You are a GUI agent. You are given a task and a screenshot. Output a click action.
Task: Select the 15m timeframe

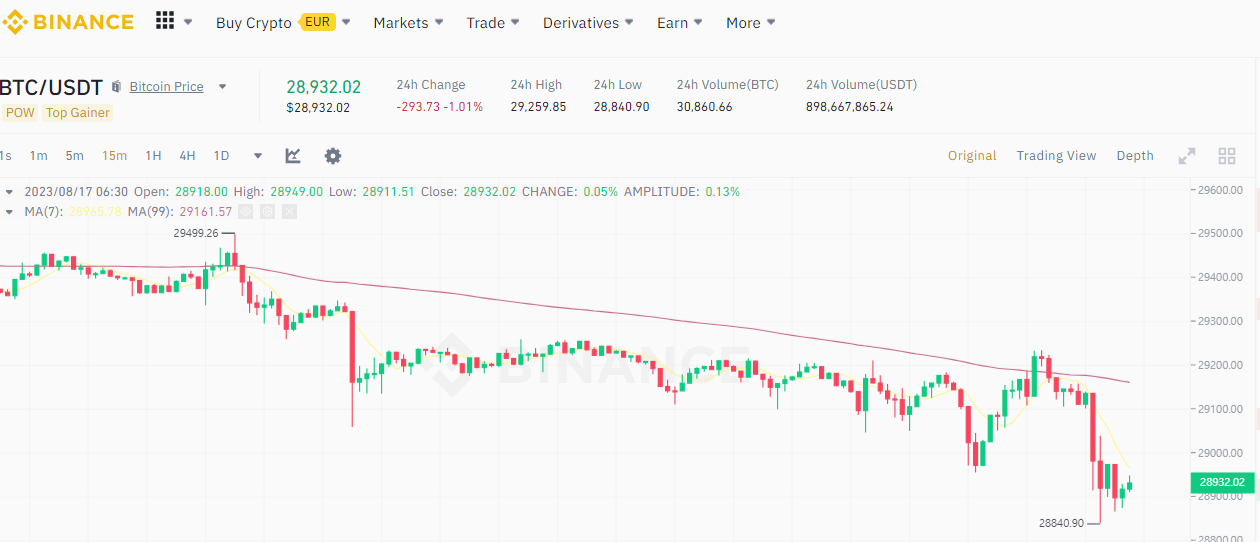point(114,155)
